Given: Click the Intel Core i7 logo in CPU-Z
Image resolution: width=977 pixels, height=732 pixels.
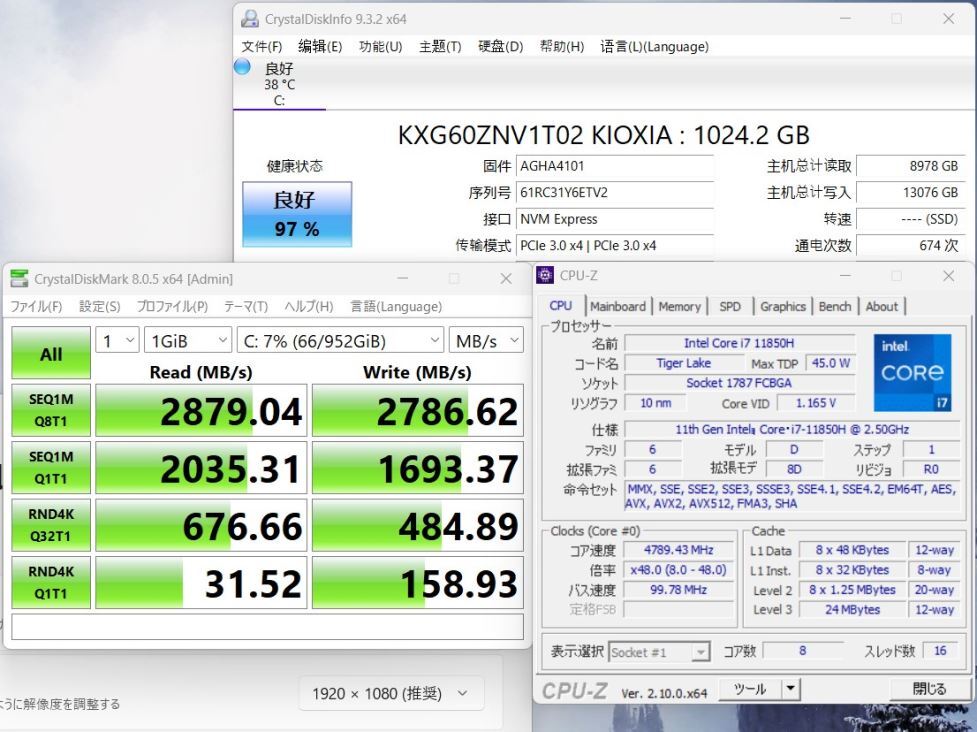Looking at the screenshot, I should 912,373.
